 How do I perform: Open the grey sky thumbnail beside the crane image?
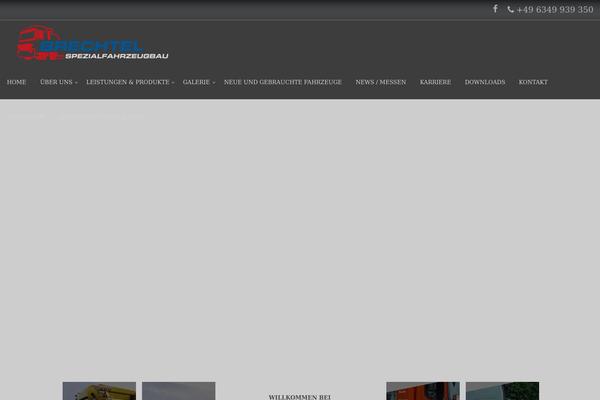point(179,391)
